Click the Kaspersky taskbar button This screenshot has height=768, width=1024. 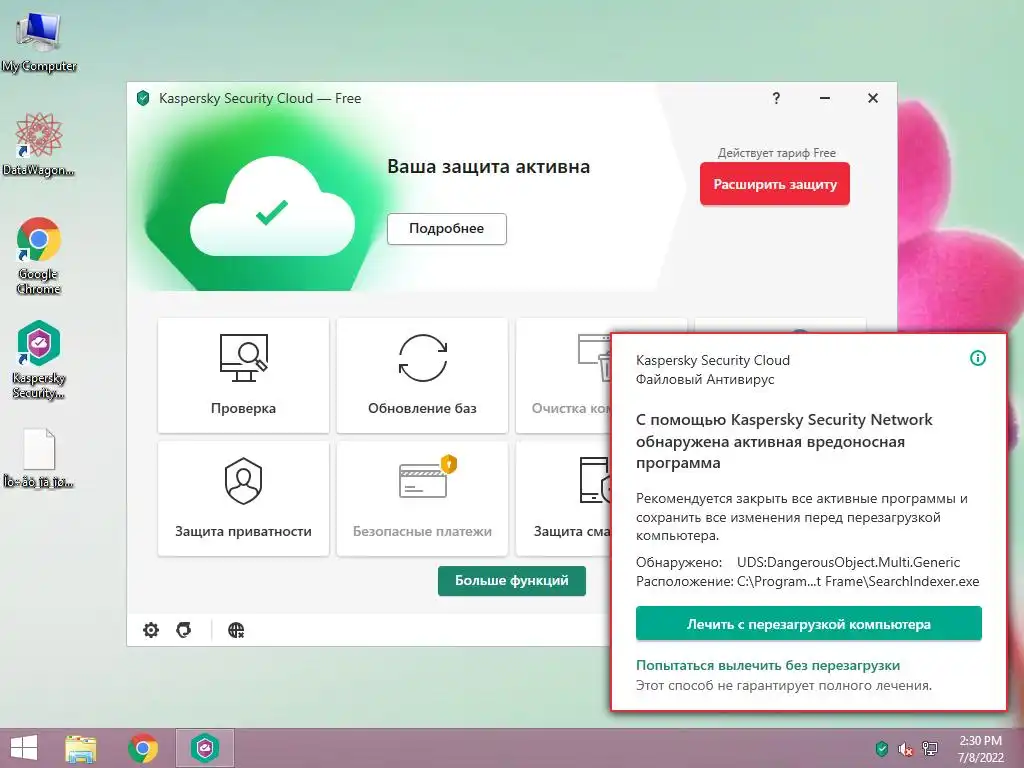pyautogui.click(x=204, y=748)
